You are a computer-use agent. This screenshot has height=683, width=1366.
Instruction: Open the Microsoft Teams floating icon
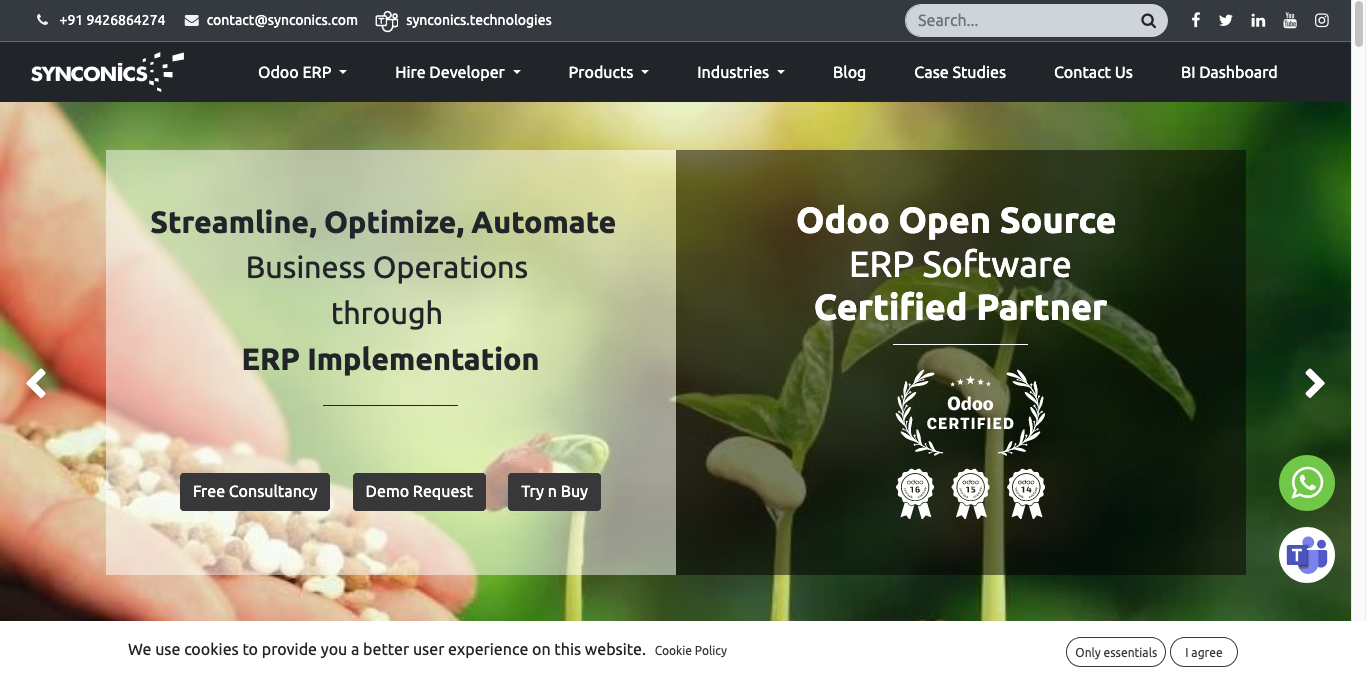coord(1306,555)
